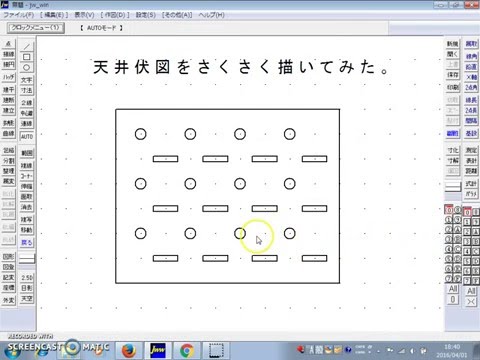Select the 複写 (copy) tool

click(x=27, y=220)
